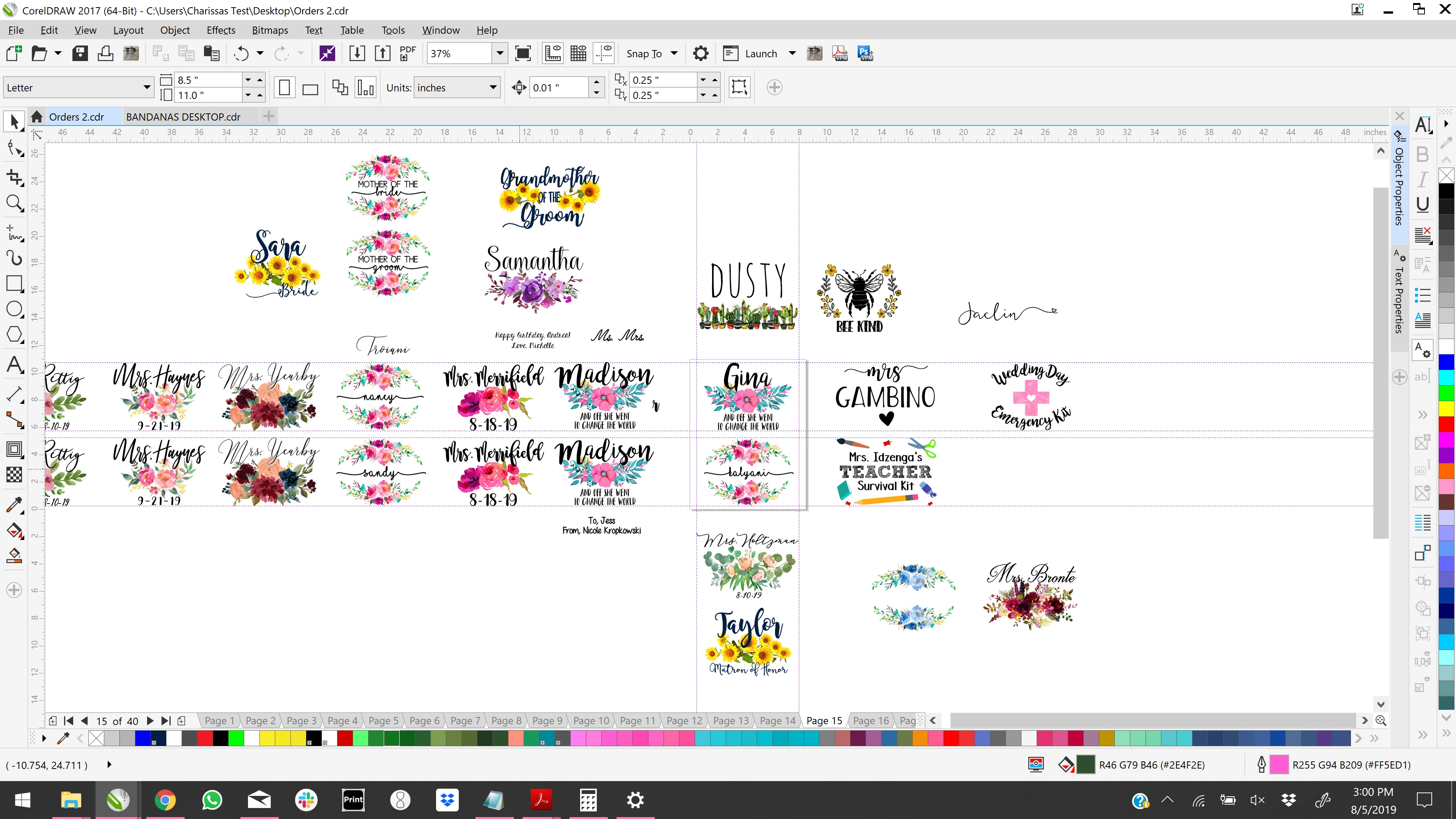Toggle Show Grid button
The image size is (1456, 819).
578,53
